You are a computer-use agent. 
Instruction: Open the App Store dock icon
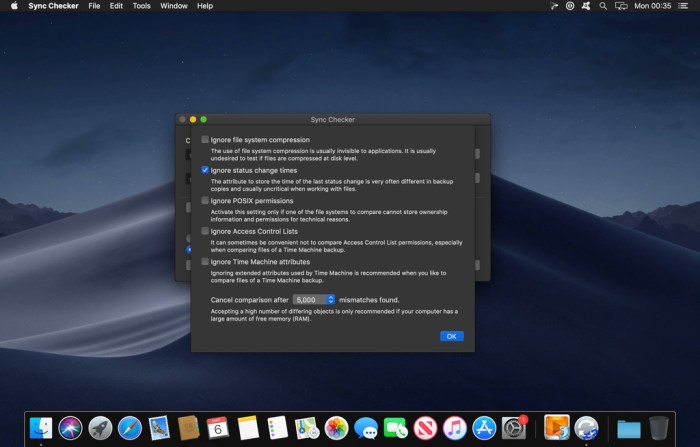coord(484,428)
